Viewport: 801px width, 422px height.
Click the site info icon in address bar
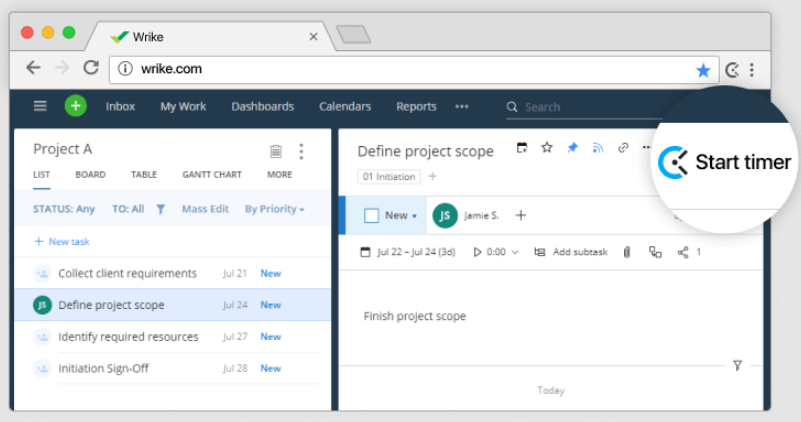point(125,68)
